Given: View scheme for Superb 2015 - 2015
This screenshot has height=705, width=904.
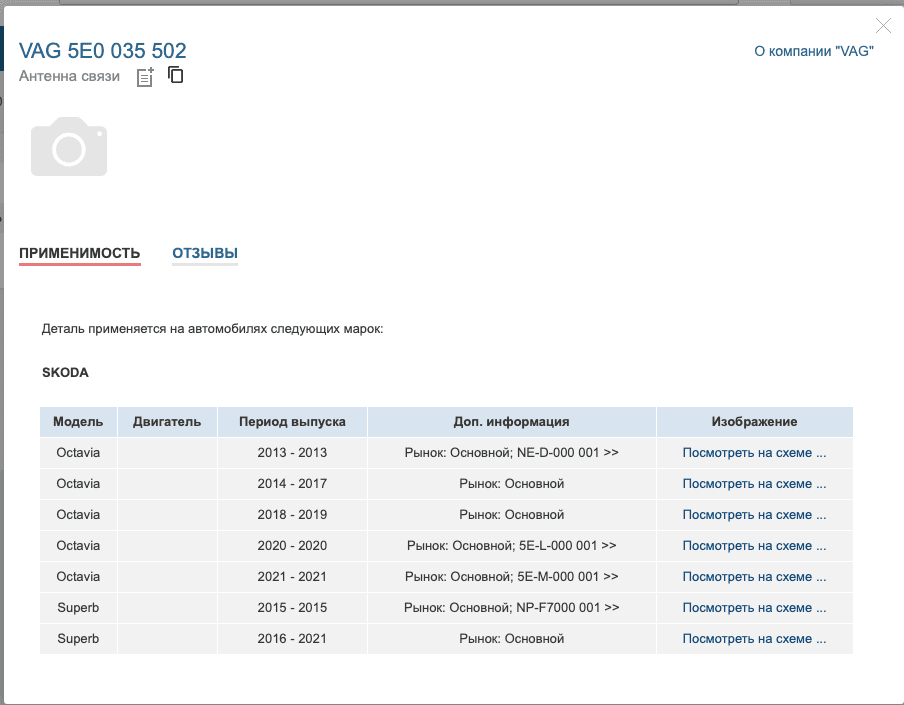Looking at the screenshot, I should [754, 608].
